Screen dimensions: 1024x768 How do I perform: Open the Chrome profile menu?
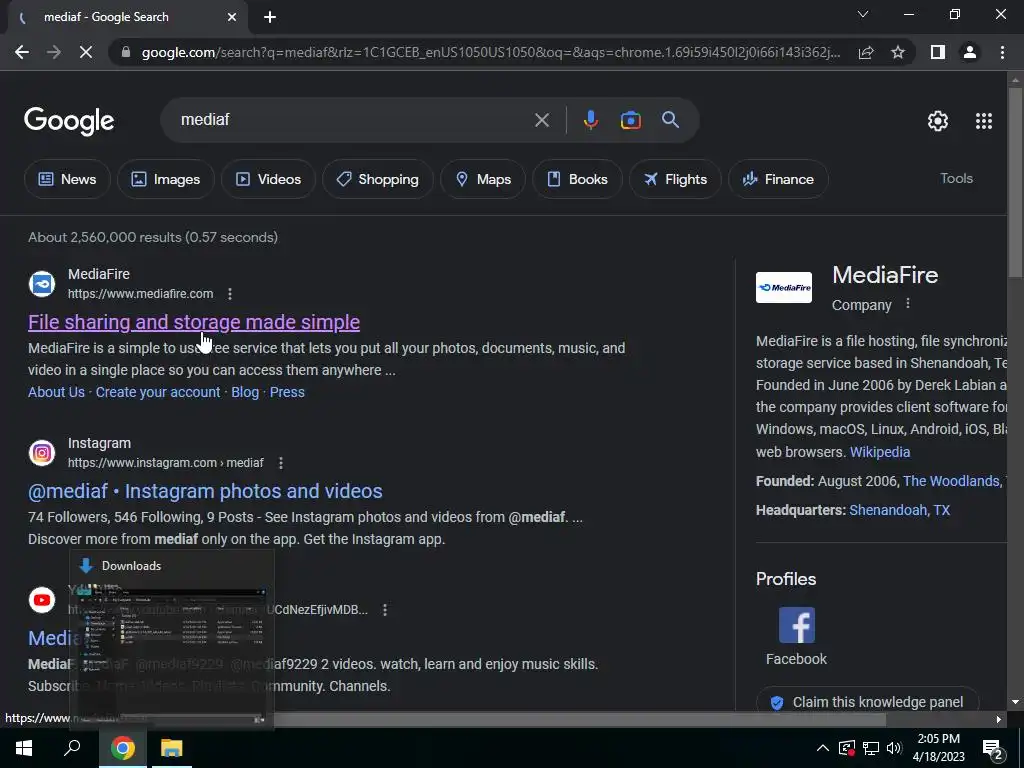970,52
